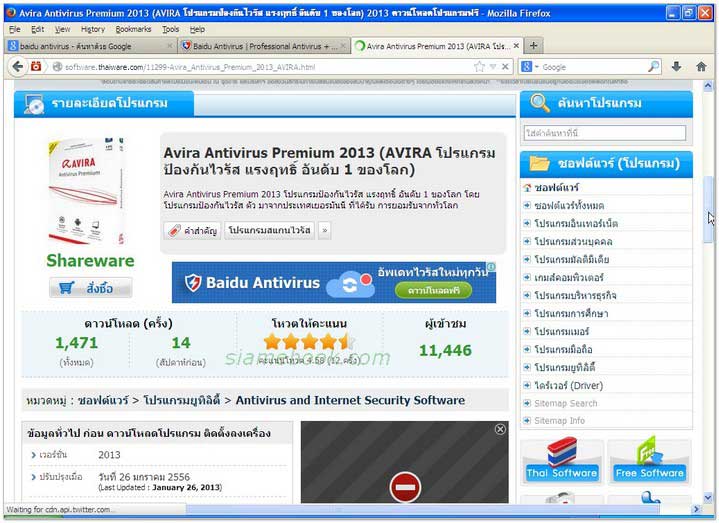Open the address bar history dropdown arrow
Viewport: 719px width, 523px height.
[493, 67]
